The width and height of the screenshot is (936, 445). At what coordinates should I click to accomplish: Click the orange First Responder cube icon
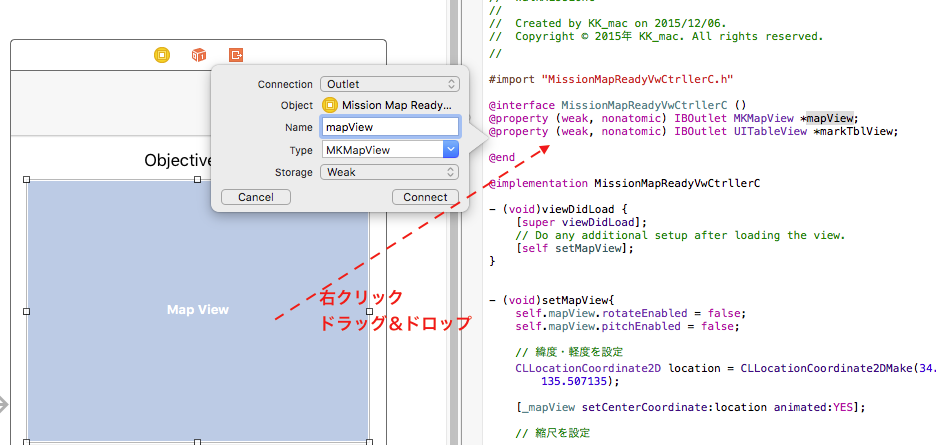199,56
